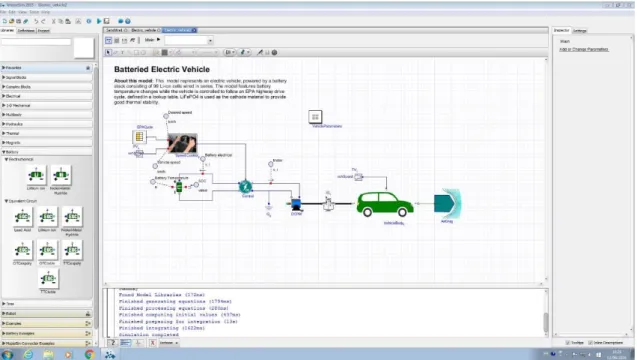Open Chrome from the taskbar
Image resolution: width=637 pixels, height=360 pixels.
tap(89, 354)
